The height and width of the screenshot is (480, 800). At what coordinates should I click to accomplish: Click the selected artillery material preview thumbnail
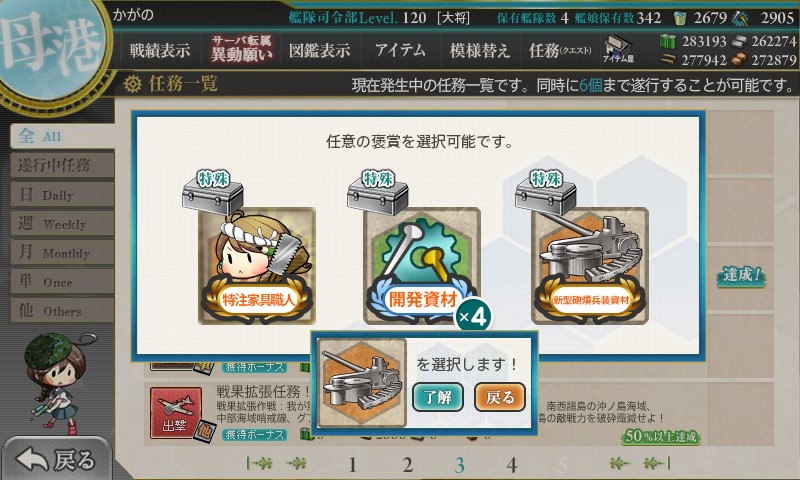[362, 383]
